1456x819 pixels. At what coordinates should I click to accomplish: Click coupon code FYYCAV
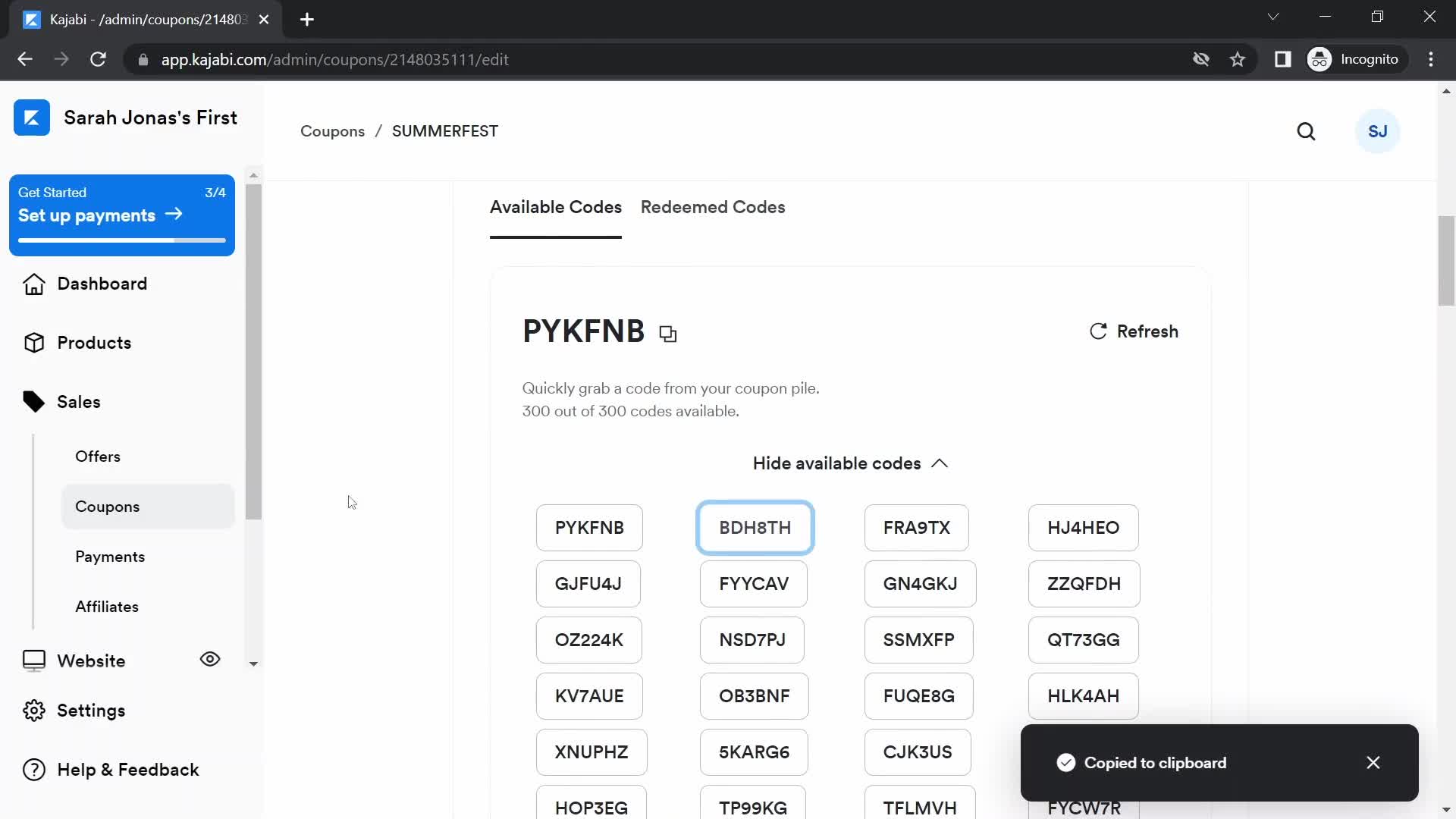coord(754,583)
